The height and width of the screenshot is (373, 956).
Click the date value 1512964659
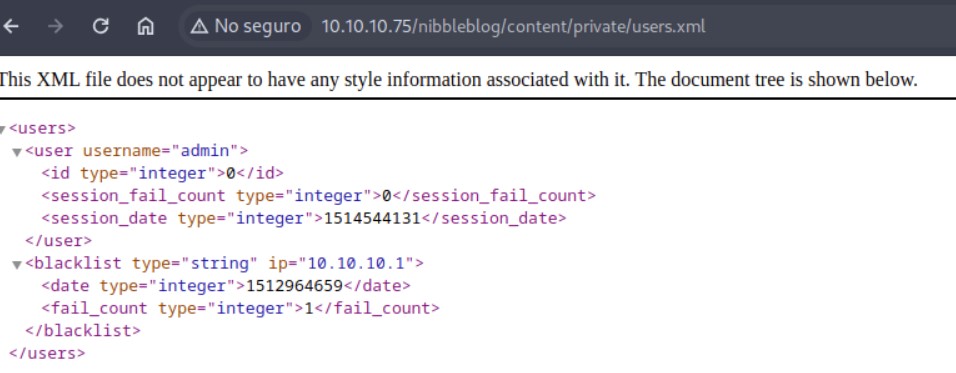tap(294, 286)
